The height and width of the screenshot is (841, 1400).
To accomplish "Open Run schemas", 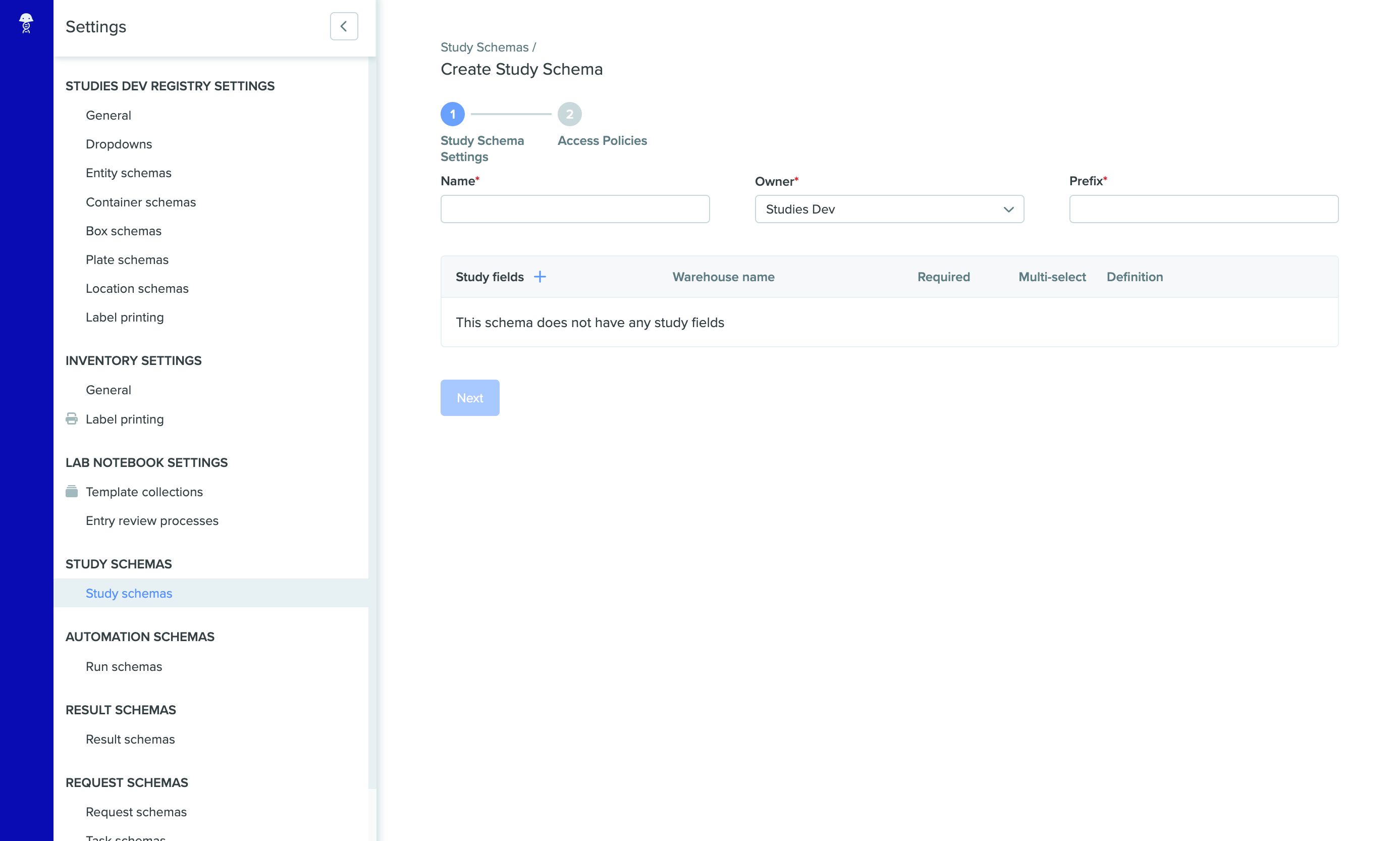I will point(124,666).
